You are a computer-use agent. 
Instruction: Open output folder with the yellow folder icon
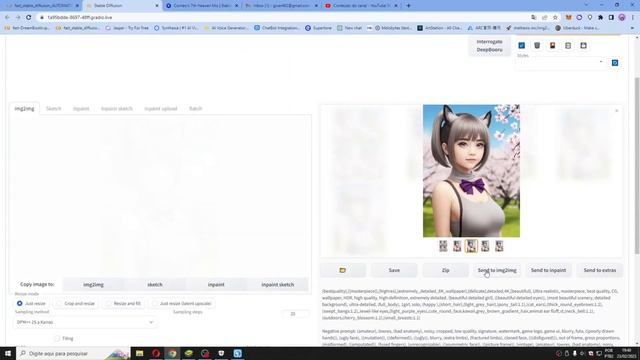point(342,270)
